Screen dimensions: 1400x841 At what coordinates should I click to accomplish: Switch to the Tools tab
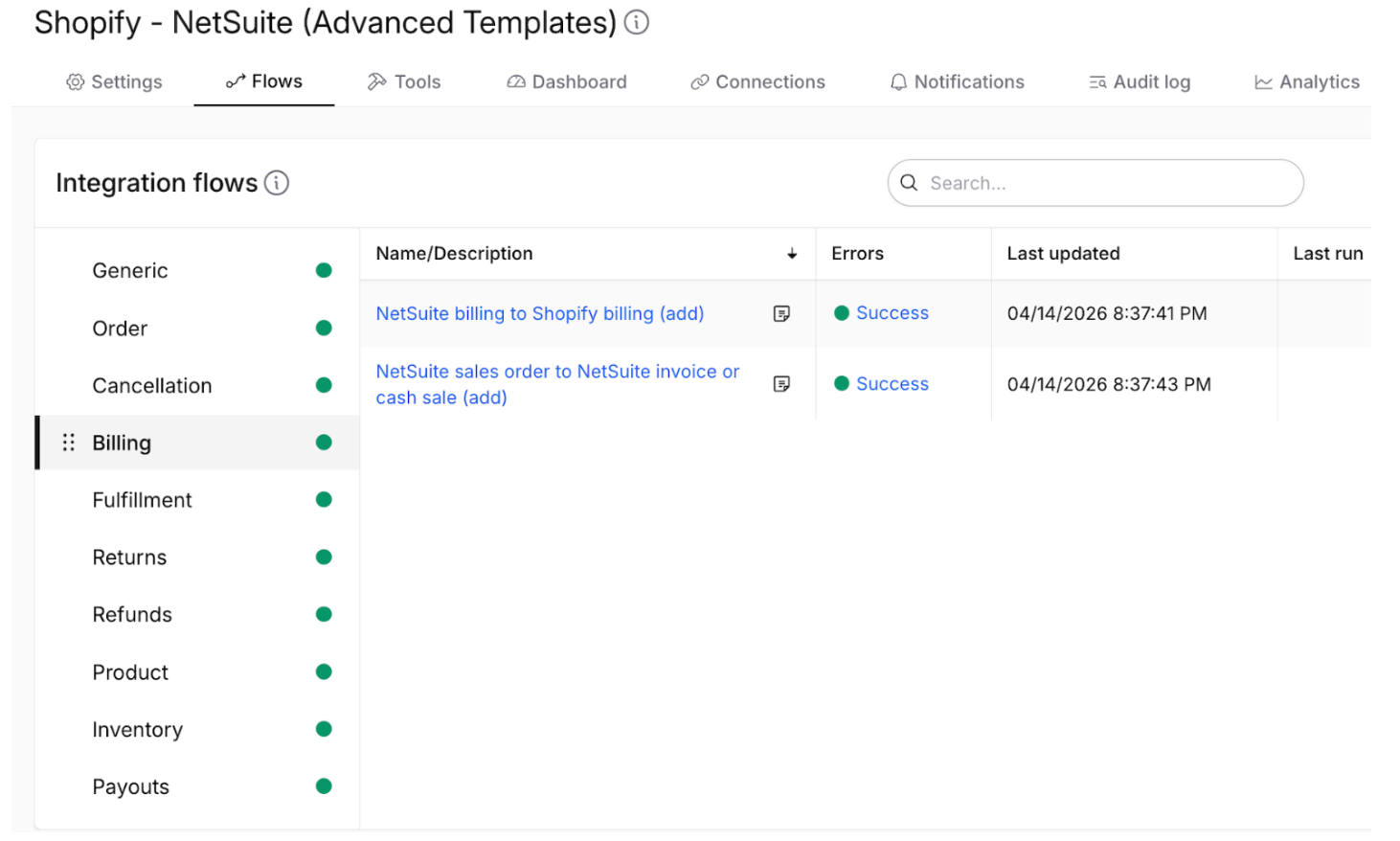pyautogui.click(x=404, y=82)
